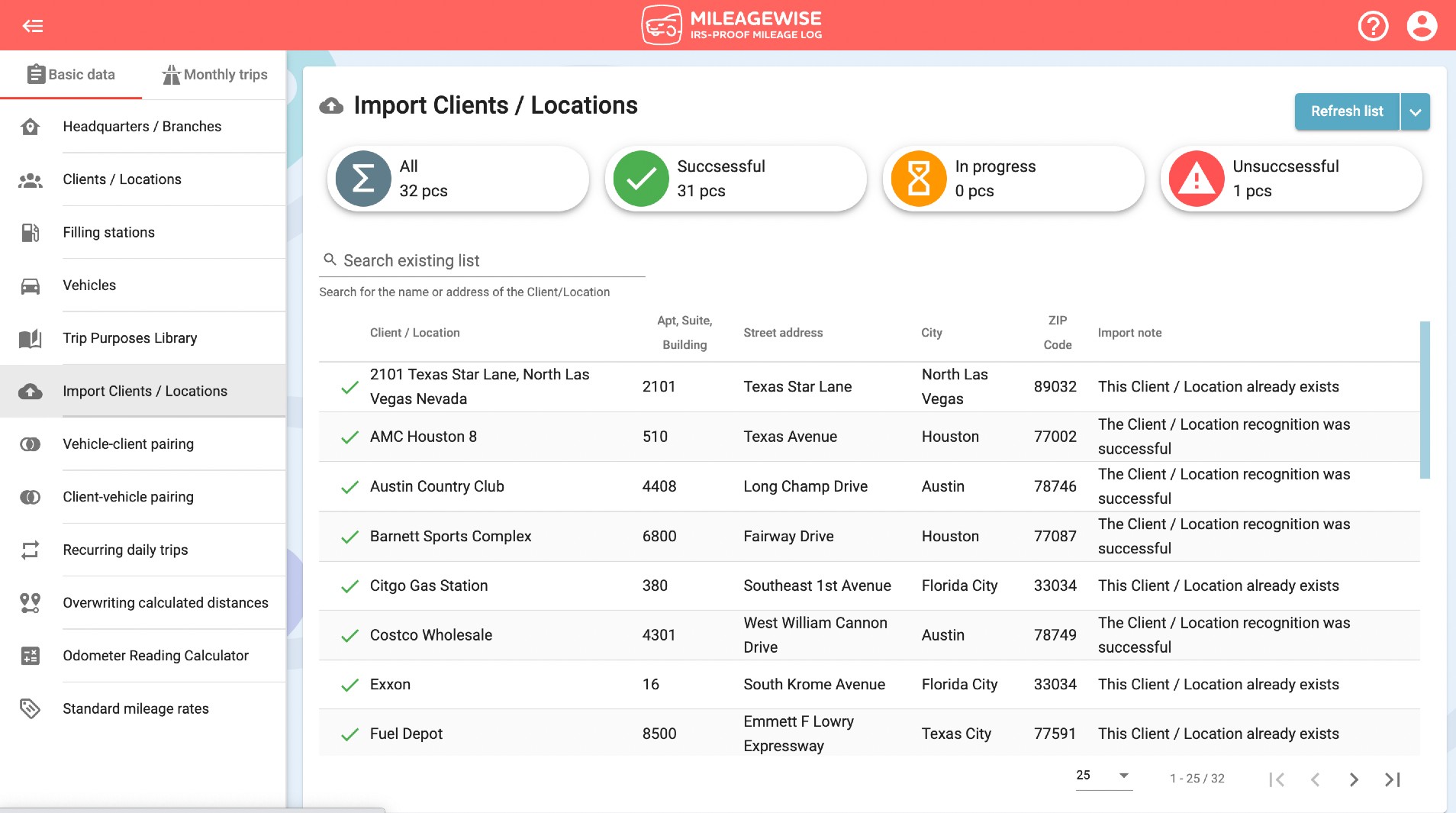Click the Vehicles car icon
This screenshot has height=813, width=1456.
coord(30,286)
